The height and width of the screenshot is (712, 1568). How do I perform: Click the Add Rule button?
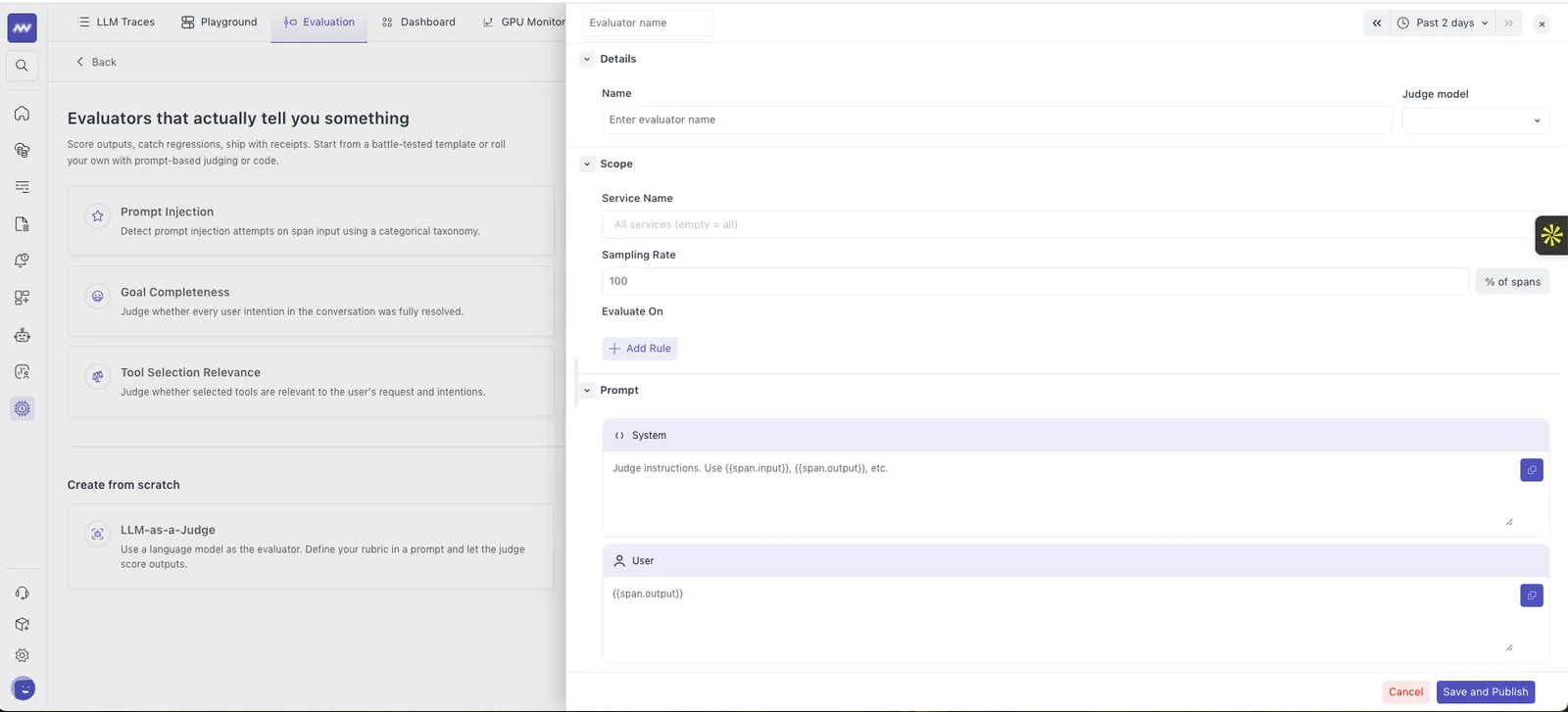[x=640, y=349]
